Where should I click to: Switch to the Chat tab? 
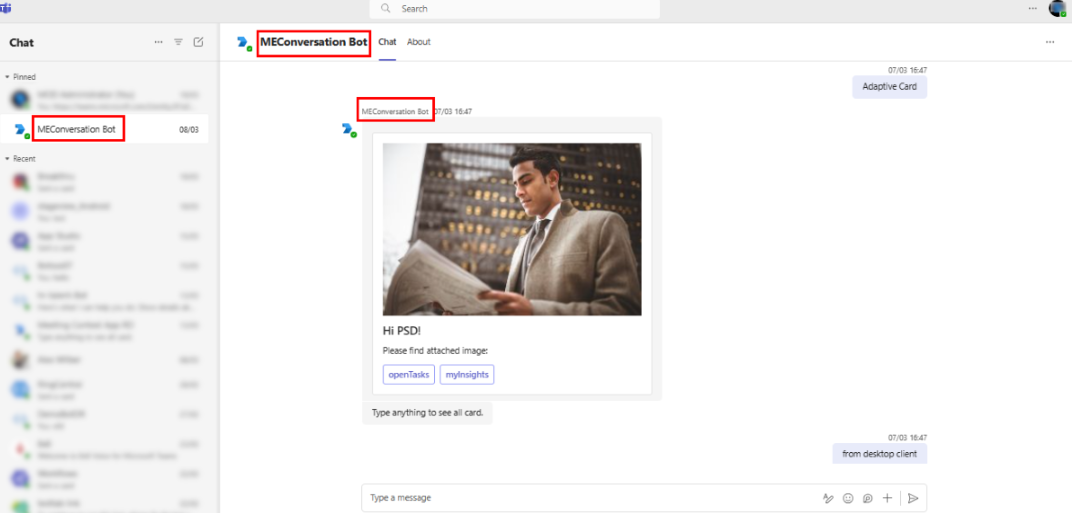click(388, 42)
